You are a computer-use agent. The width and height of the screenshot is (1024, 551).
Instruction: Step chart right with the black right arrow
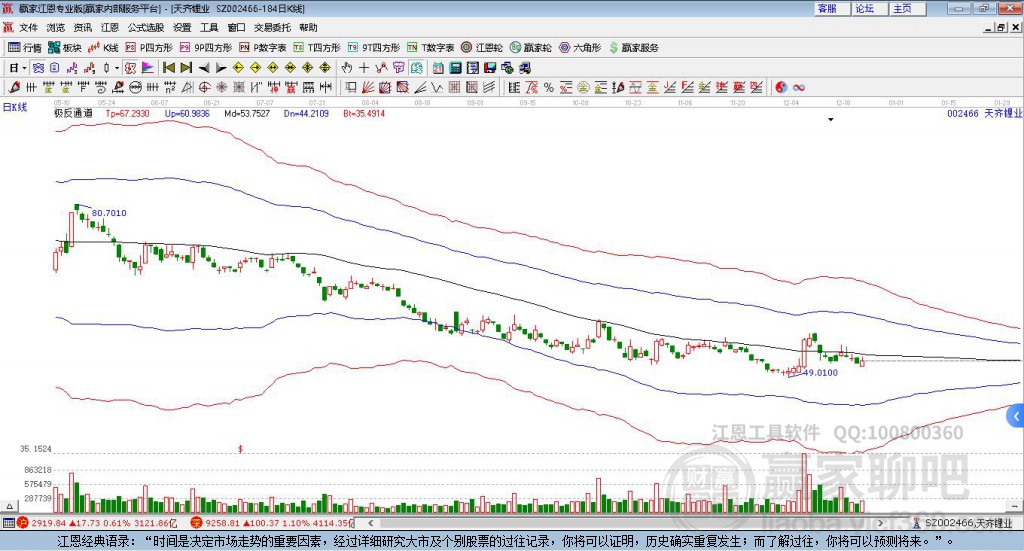coord(221,68)
